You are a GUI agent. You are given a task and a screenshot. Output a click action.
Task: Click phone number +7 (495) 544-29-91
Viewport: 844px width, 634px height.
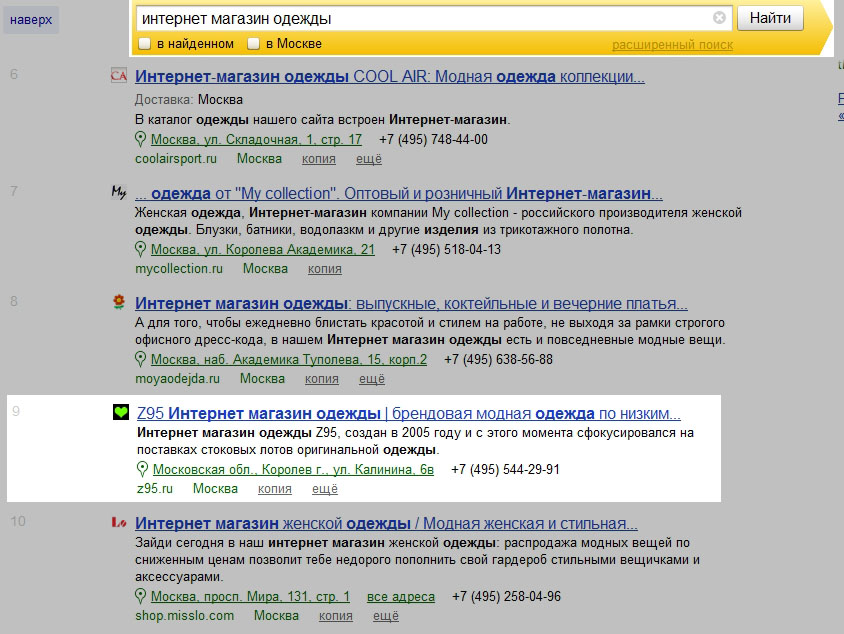coord(505,469)
